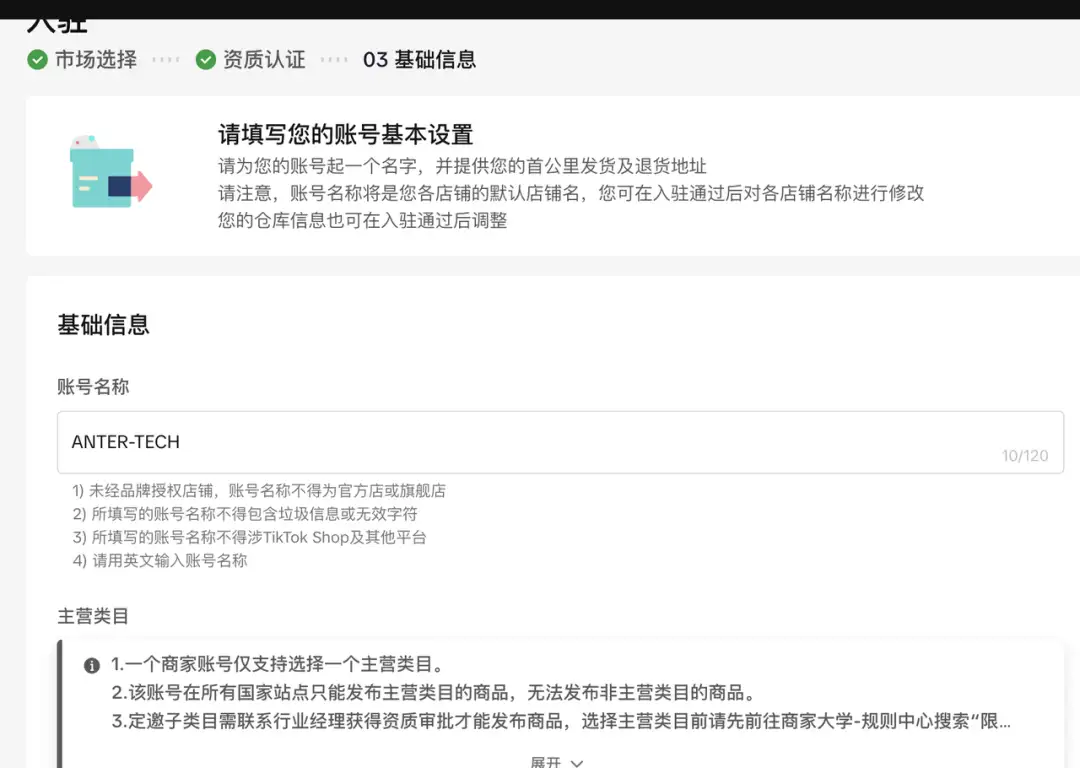Go to the 资质认证 step
Viewport: 1080px width, 768px height.
264,60
